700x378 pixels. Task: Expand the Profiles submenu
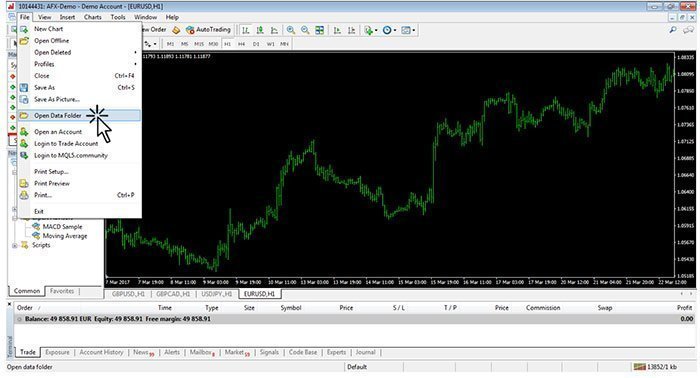tap(79, 64)
